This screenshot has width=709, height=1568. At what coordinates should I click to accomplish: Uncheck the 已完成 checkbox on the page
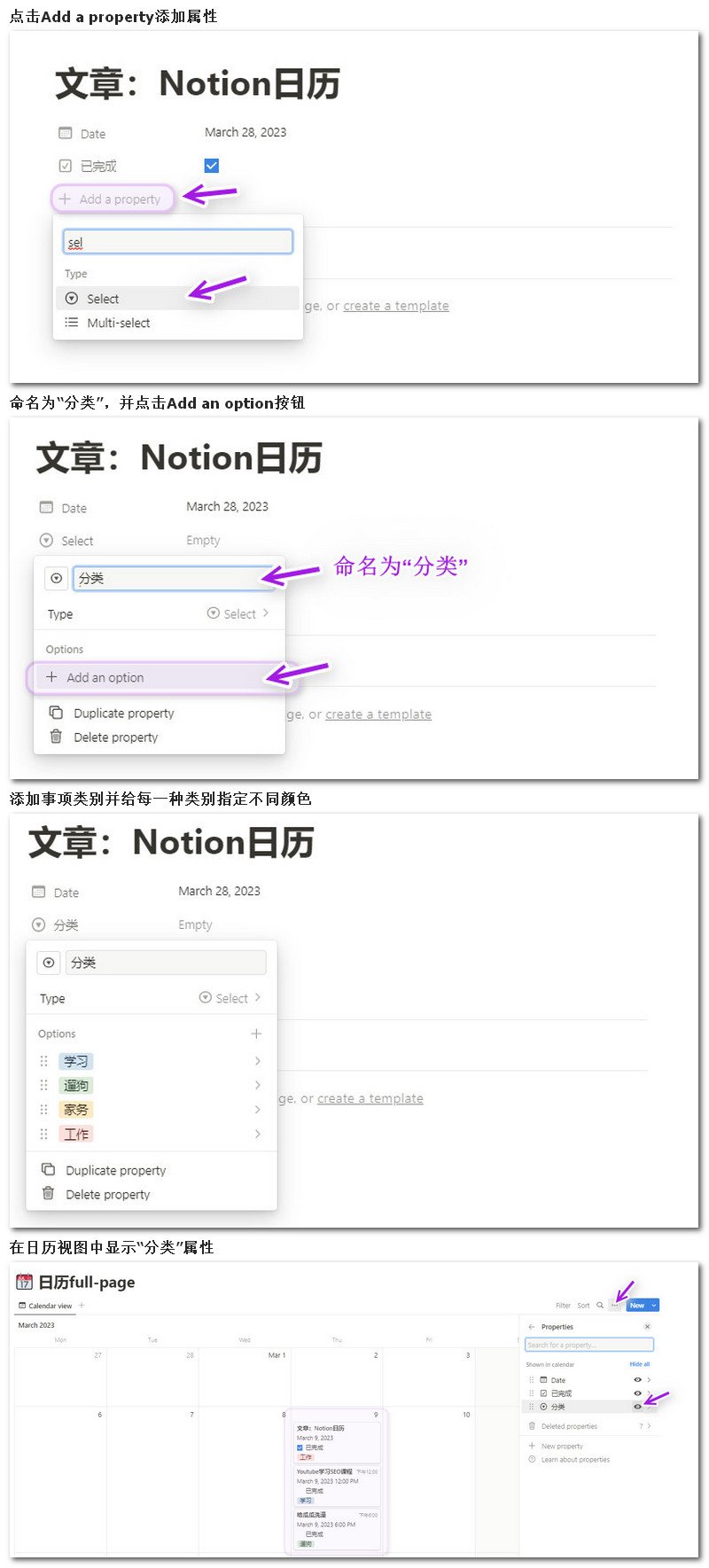coord(211,166)
